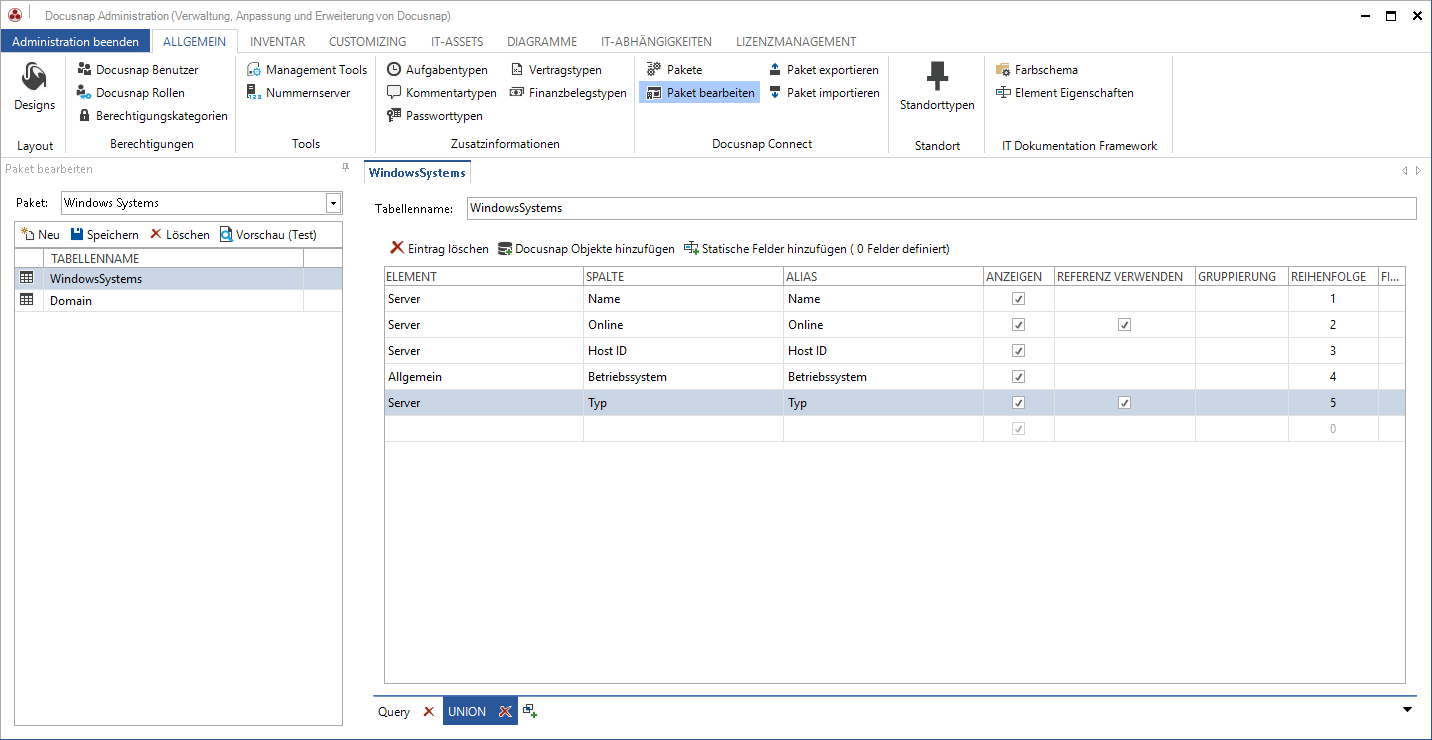1432x740 pixels.
Task: Open Vertragstypen
Action: coord(556,70)
